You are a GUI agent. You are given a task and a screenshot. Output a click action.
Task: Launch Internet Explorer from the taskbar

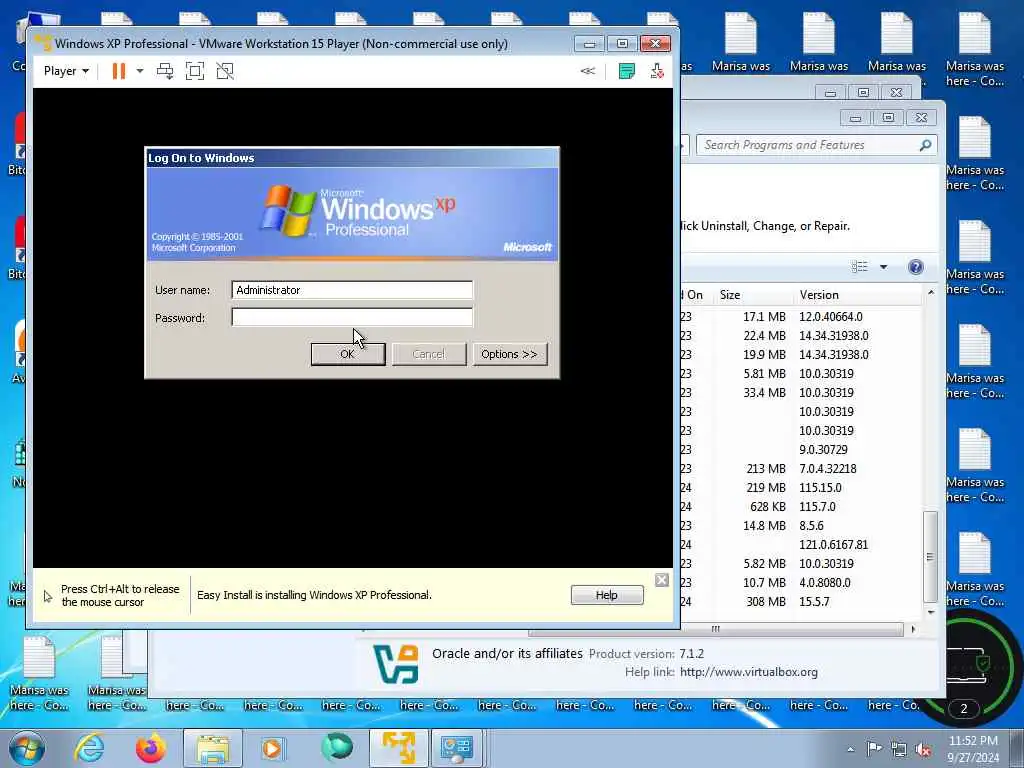pyautogui.click(x=89, y=748)
